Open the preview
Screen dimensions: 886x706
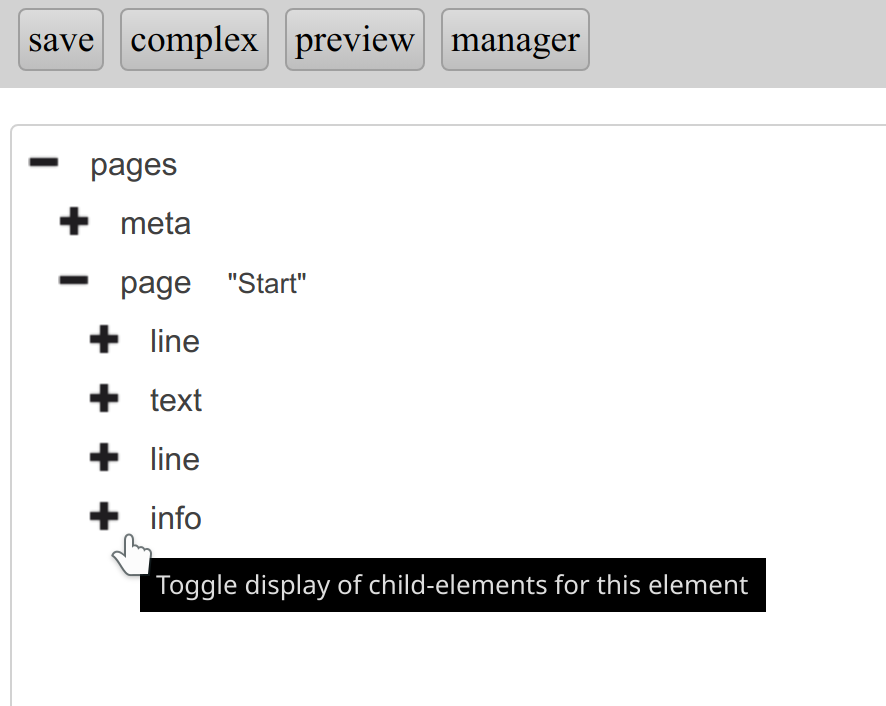click(355, 40)
